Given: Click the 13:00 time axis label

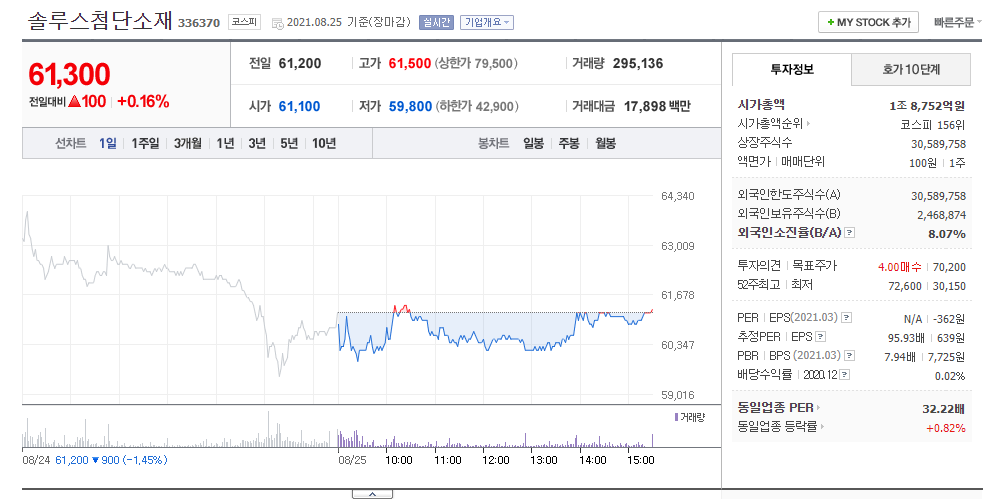Looking at the screenshot, I should [x=544, y=460].
